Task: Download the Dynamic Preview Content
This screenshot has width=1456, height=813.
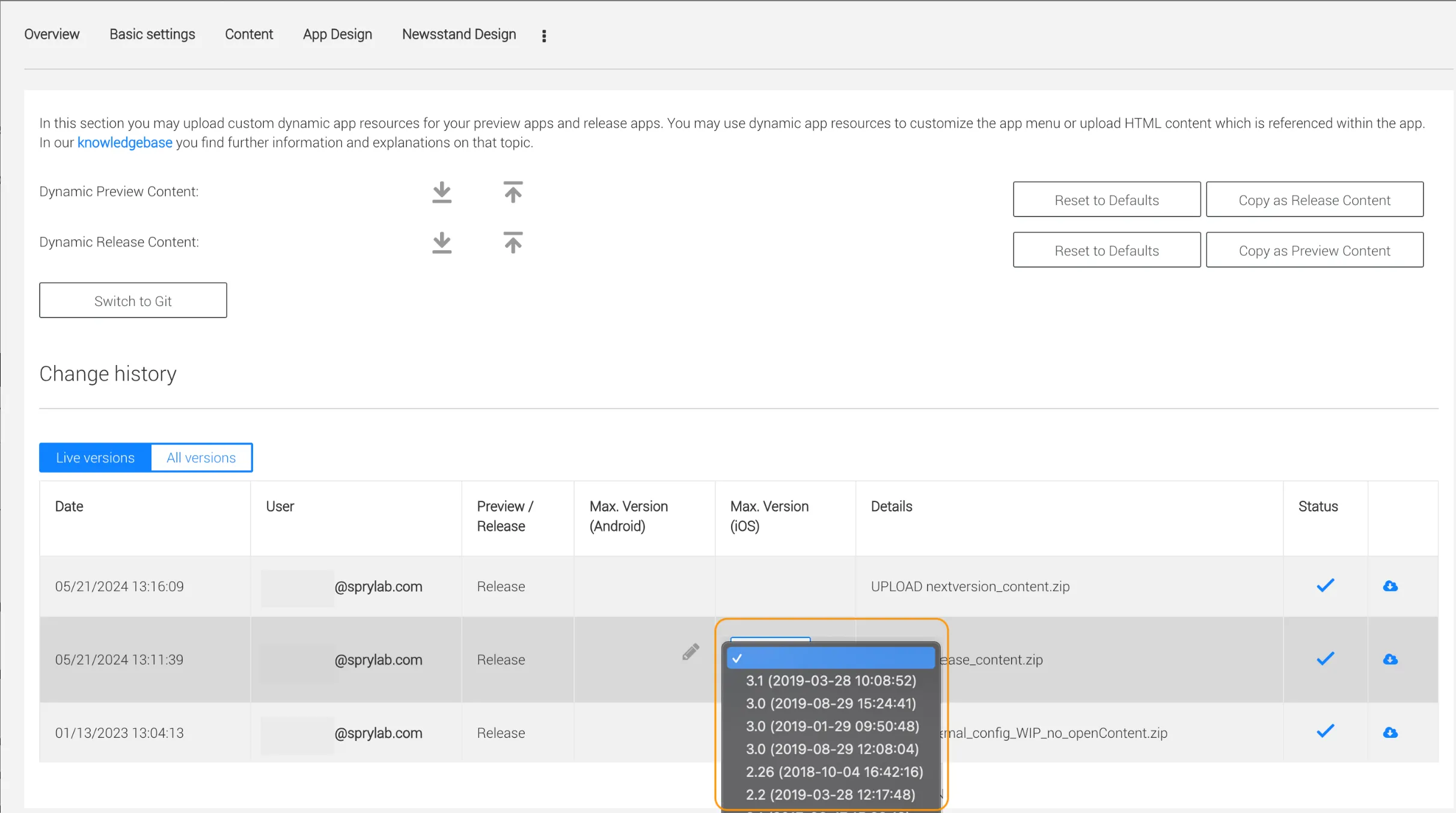Action: click(x=442, y=192)
